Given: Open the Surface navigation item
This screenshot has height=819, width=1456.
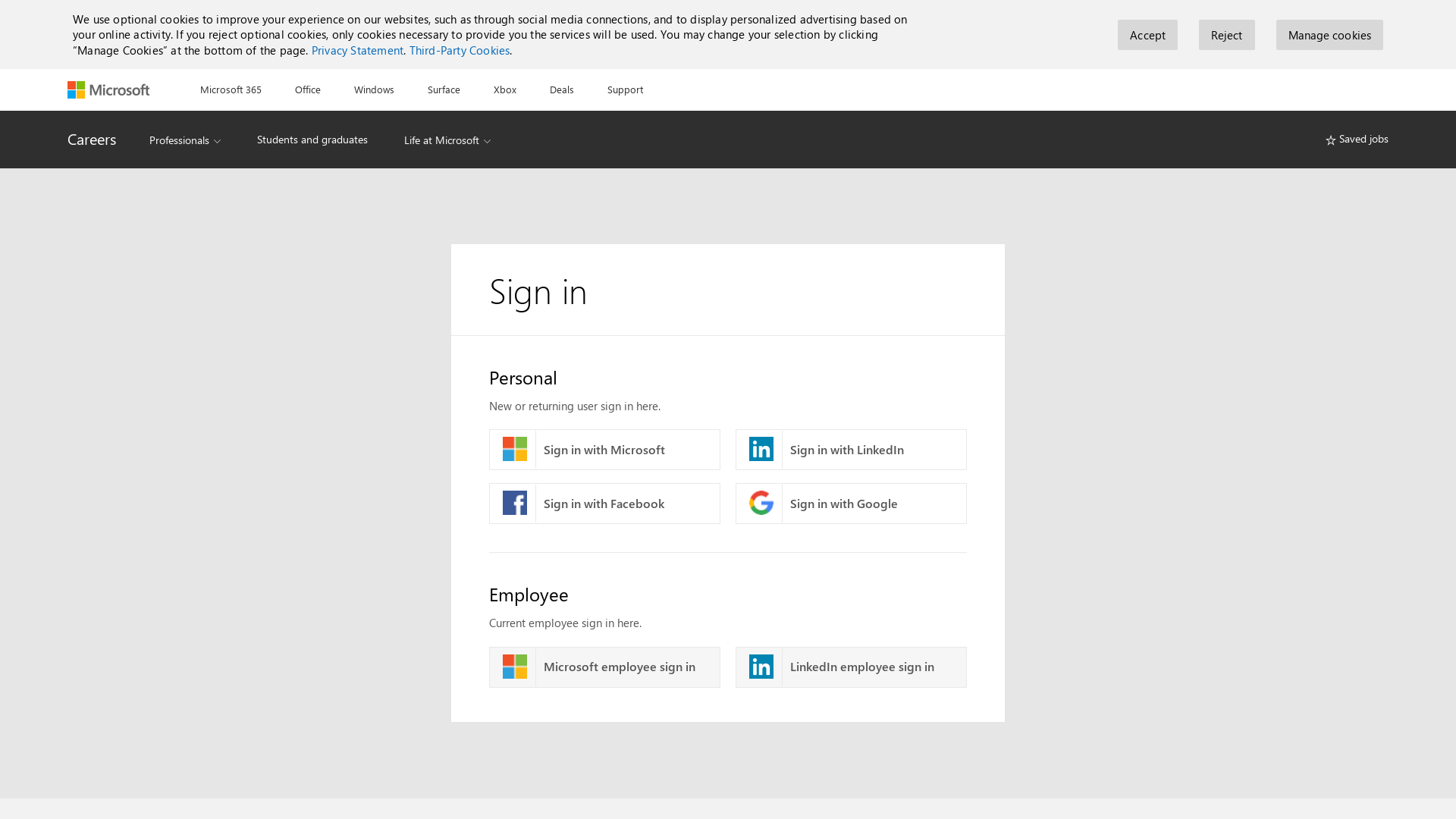Looking at the screenshot, I should coord(444,89).
